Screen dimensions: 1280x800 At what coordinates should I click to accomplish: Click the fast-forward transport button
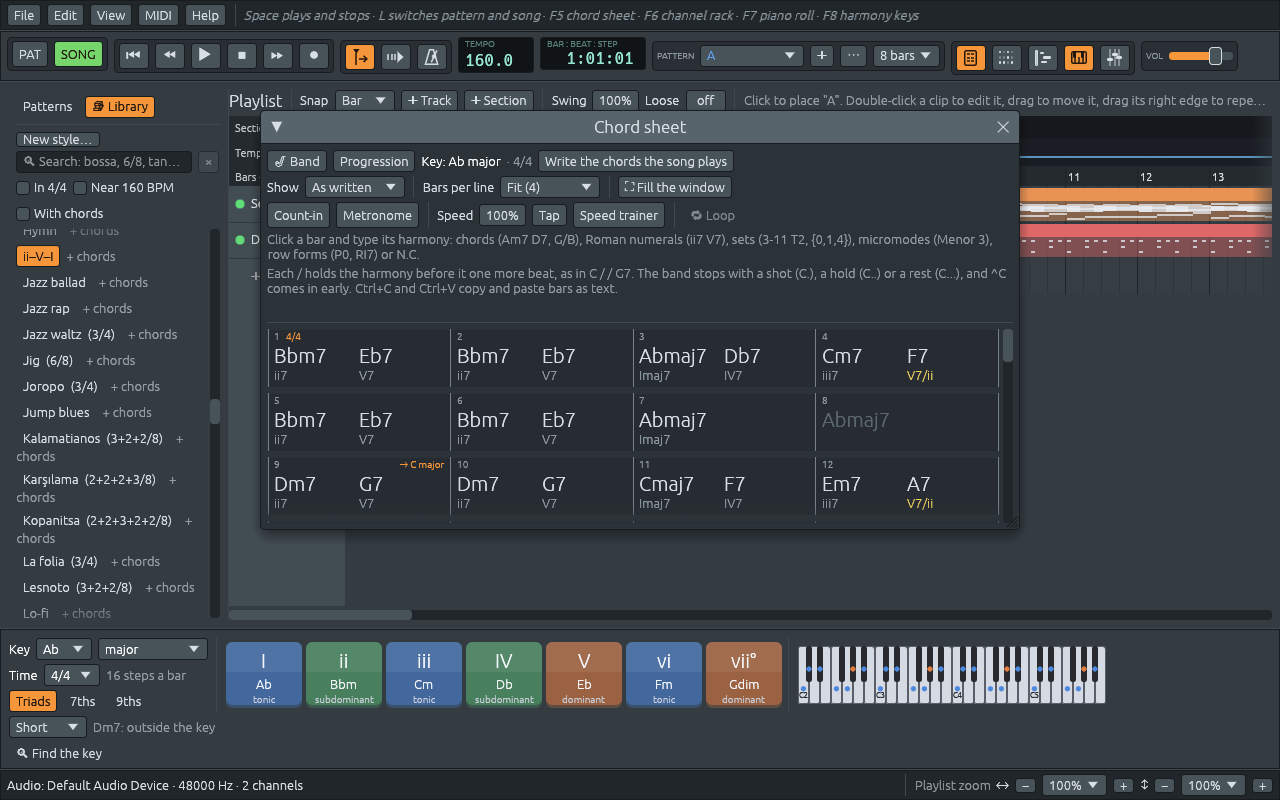pyautogui.click(x=278, y=56)
